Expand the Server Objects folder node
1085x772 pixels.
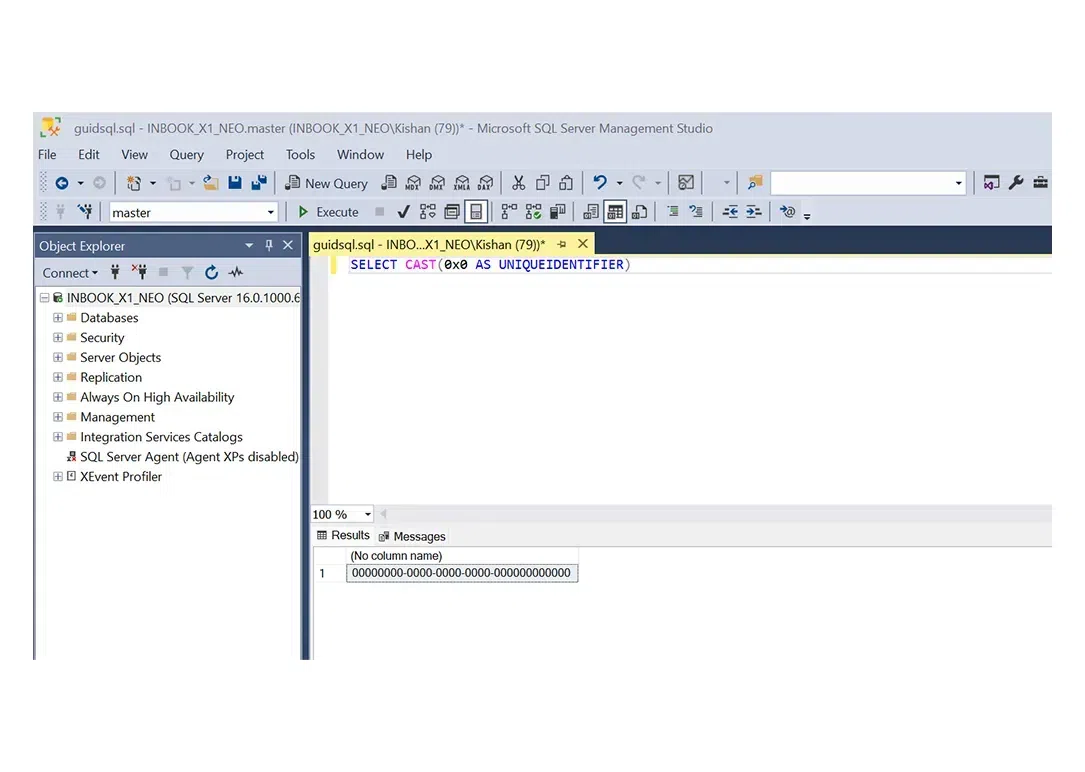pyautogui.click(x=58, y=358)
